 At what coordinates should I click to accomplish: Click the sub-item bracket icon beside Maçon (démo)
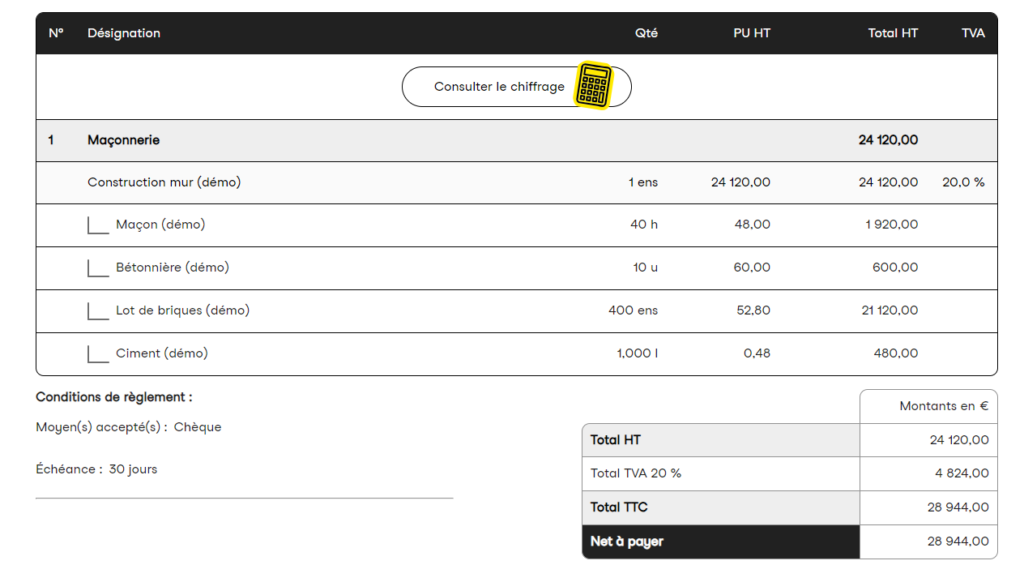coord(98,226)
